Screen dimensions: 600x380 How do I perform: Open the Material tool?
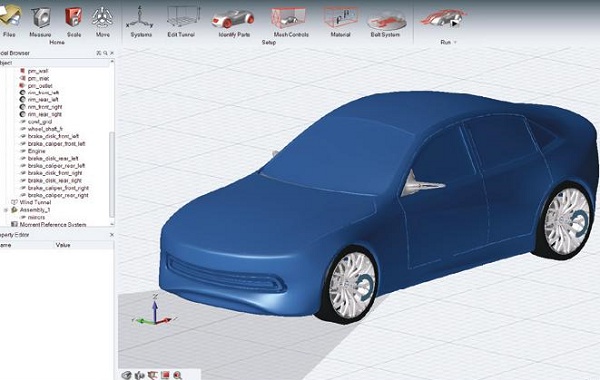coord(340,21)
